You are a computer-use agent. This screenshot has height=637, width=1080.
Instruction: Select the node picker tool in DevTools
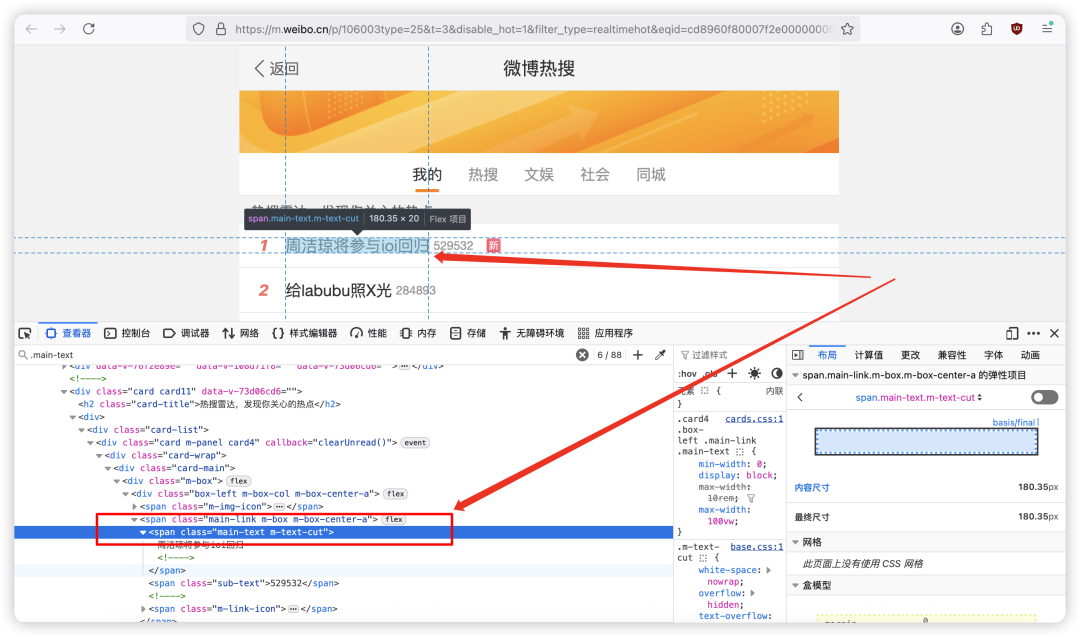click(24, 332)
